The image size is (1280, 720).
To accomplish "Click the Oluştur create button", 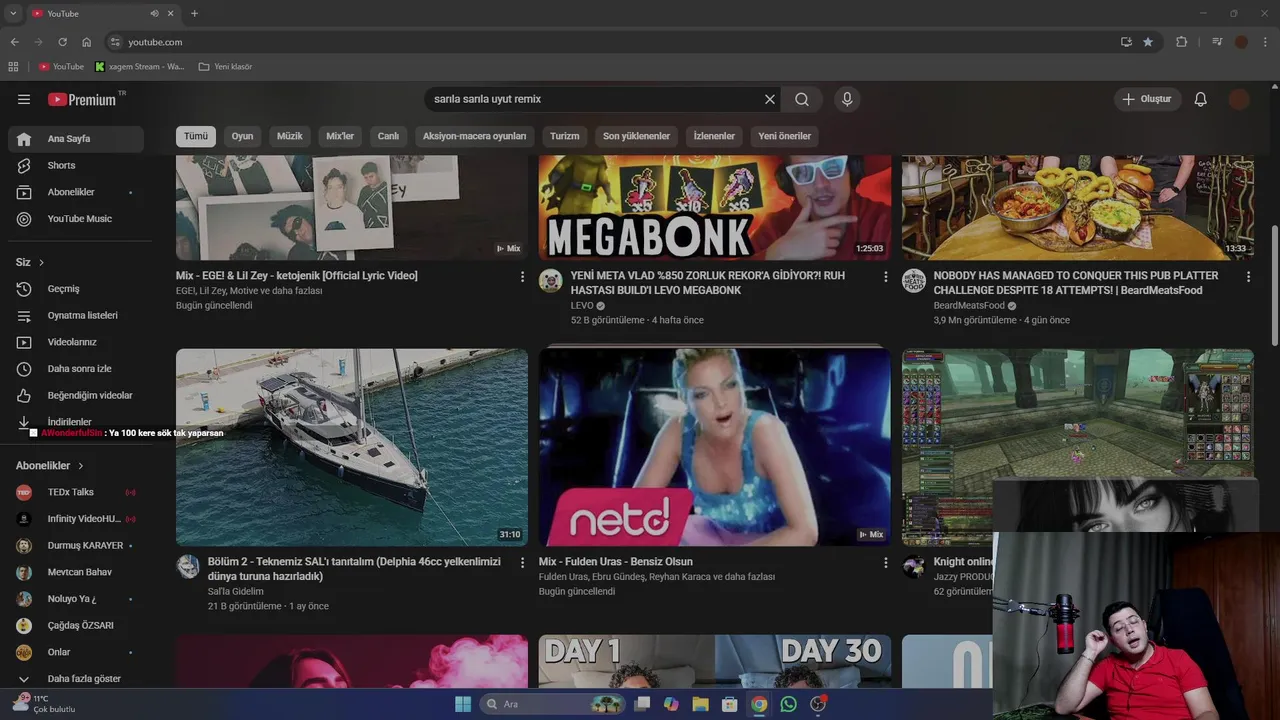I will (x=1147, y=99).
